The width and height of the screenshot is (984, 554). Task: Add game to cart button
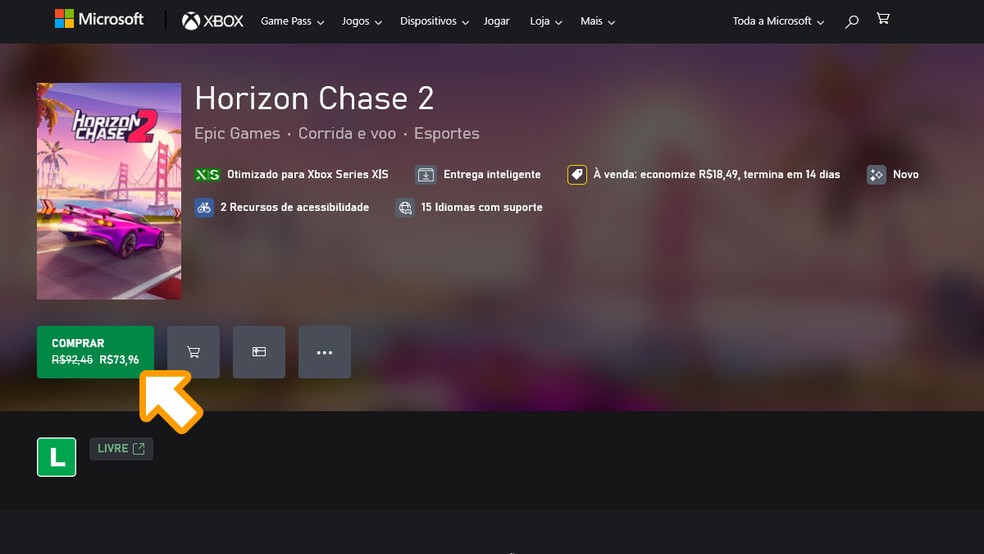[193, 352]
